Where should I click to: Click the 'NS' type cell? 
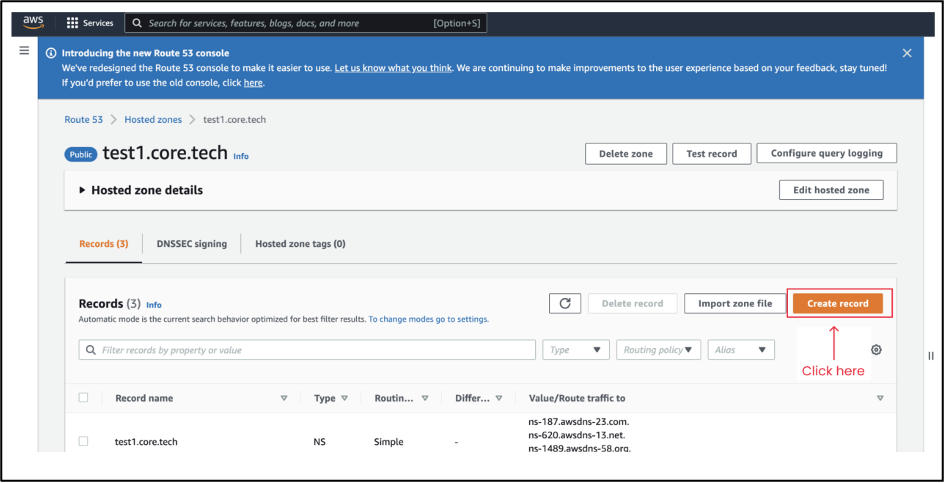coord(319,442)
